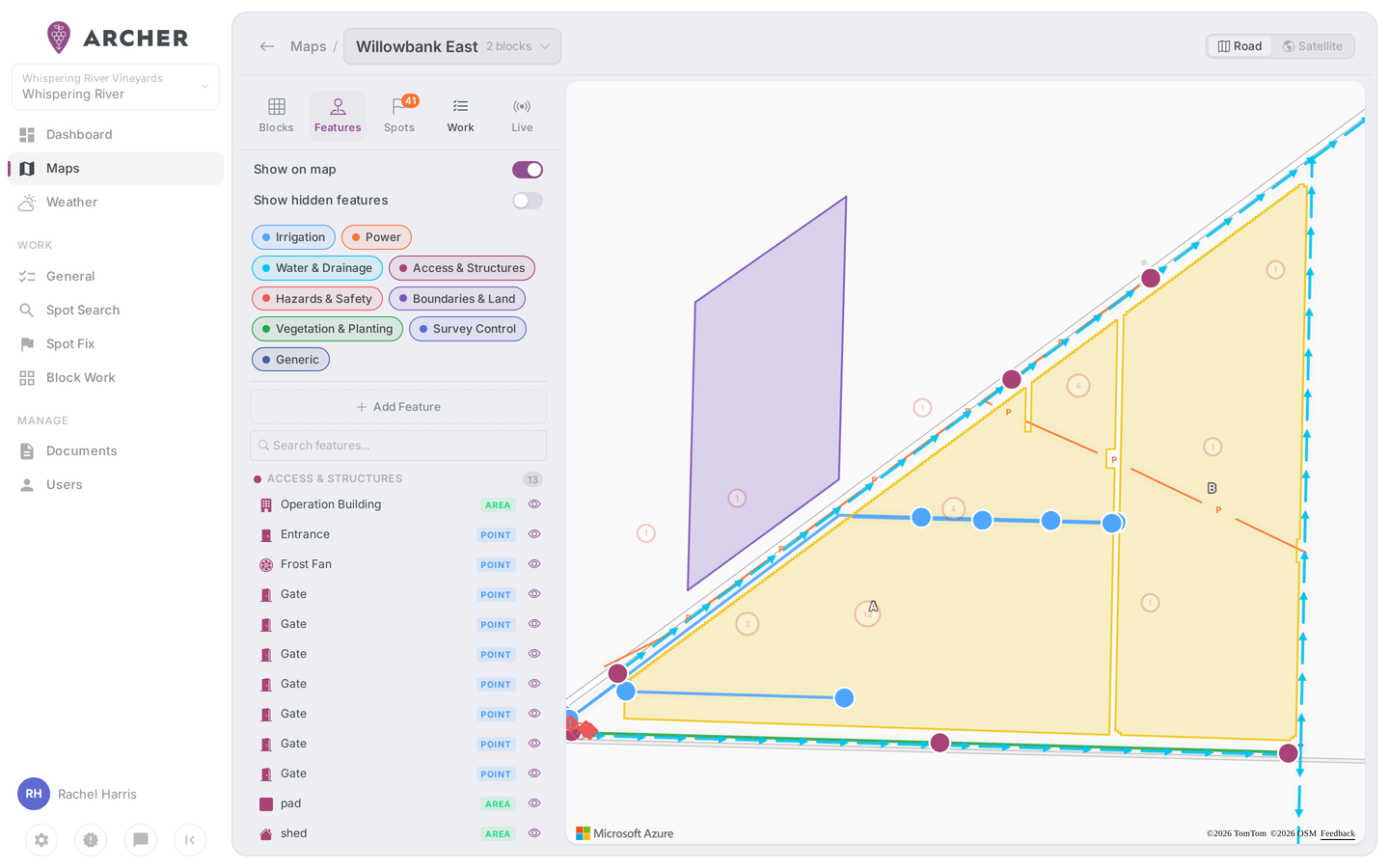Hide Operation Building with eye icon
The image size is (1389, 868).
click(x=534, y=504)
